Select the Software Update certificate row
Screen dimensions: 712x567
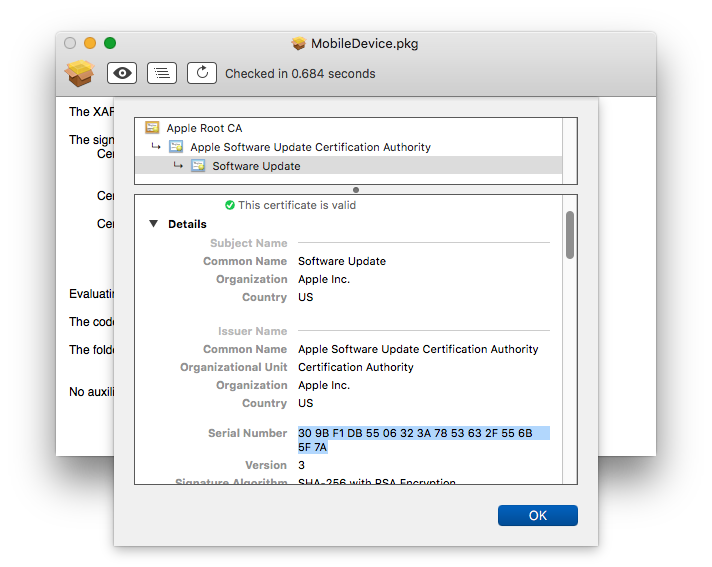[349, 166]
